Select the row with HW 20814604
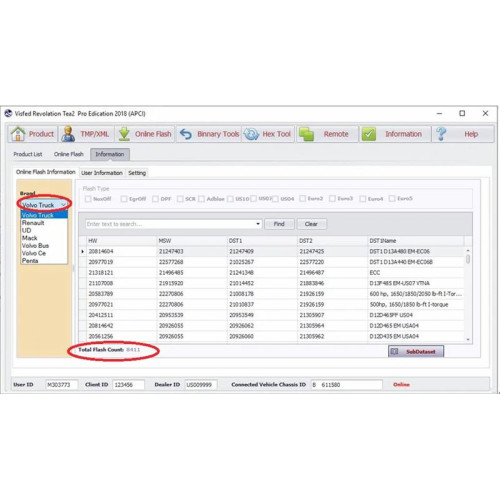 (272, 251)
